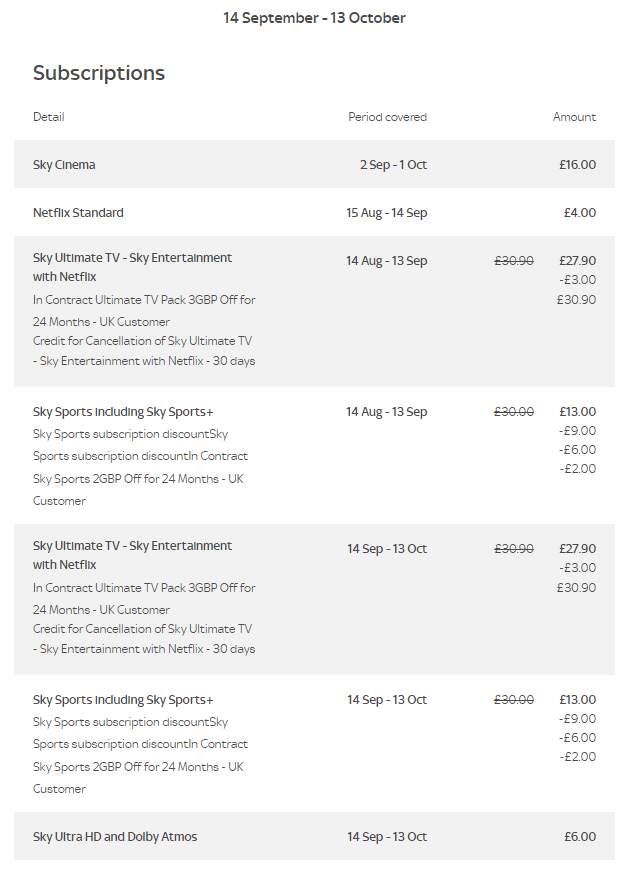Viewport: 623px width, 870px height.
Task: Select Sky Ultra HD and Dolby Atmos
Action: tap(115, 837)
